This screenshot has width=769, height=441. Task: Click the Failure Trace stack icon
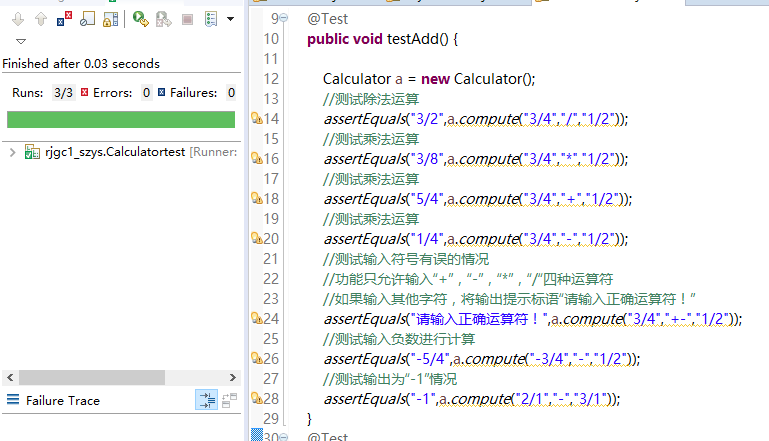pos(13,400)
